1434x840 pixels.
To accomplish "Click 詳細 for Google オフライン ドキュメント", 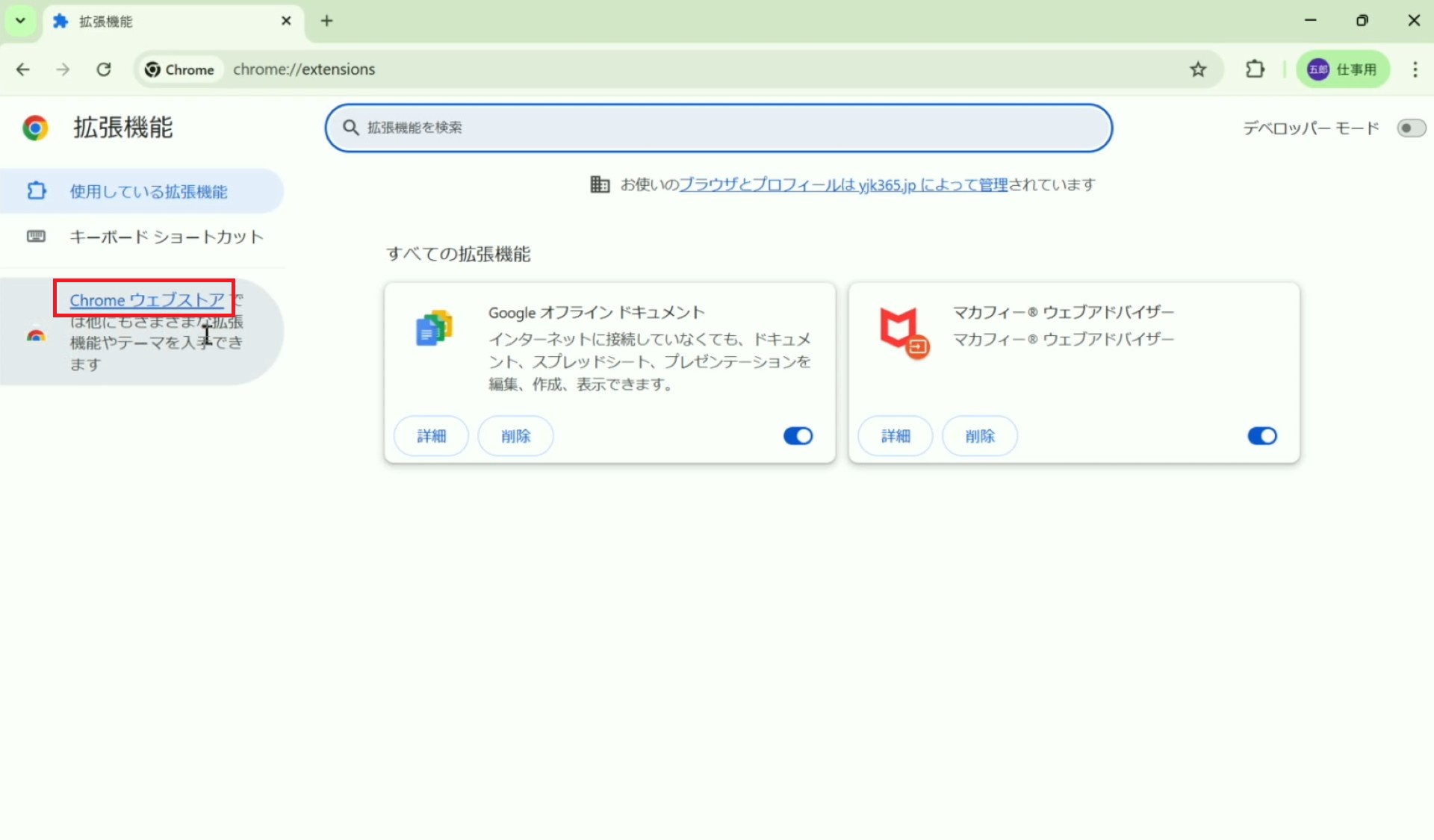I will tap(431, 436).
